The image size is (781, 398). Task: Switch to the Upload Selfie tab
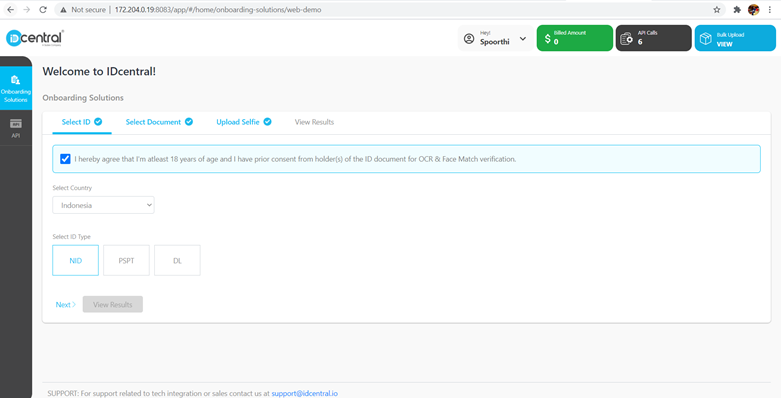(244, 122)
